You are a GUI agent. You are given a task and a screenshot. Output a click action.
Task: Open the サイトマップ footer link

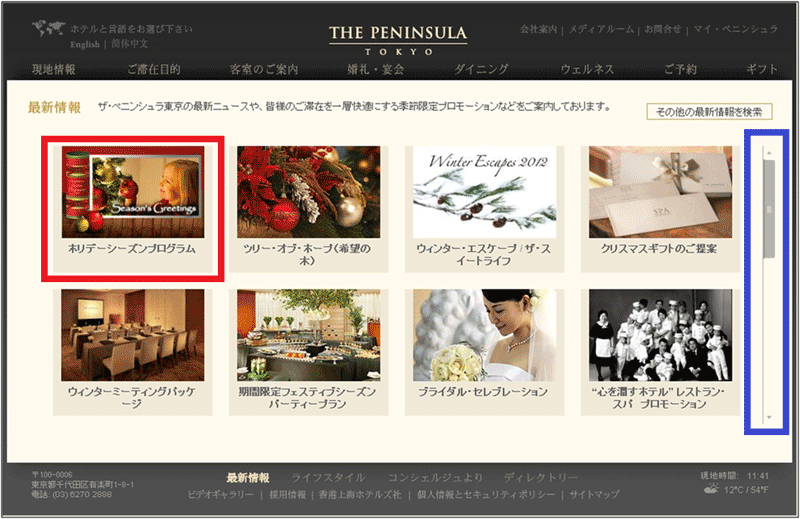coord(594,495)
